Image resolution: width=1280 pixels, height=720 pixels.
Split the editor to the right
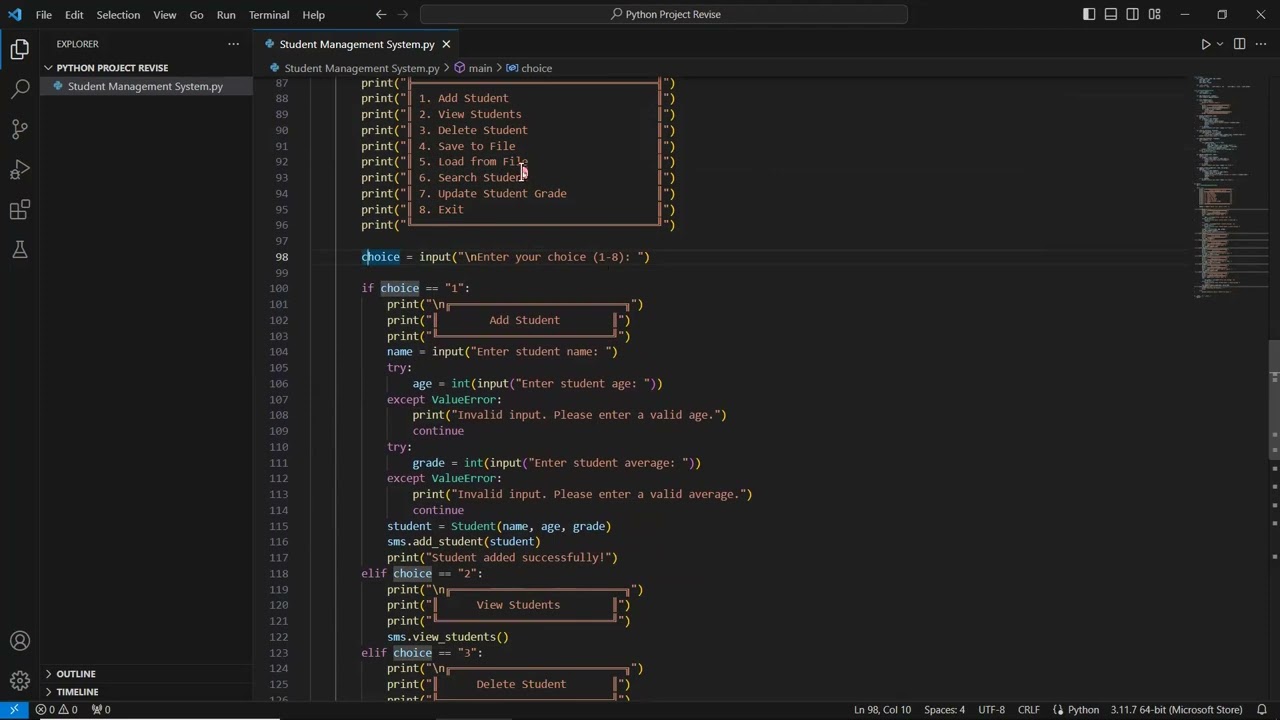(1239, 44)
